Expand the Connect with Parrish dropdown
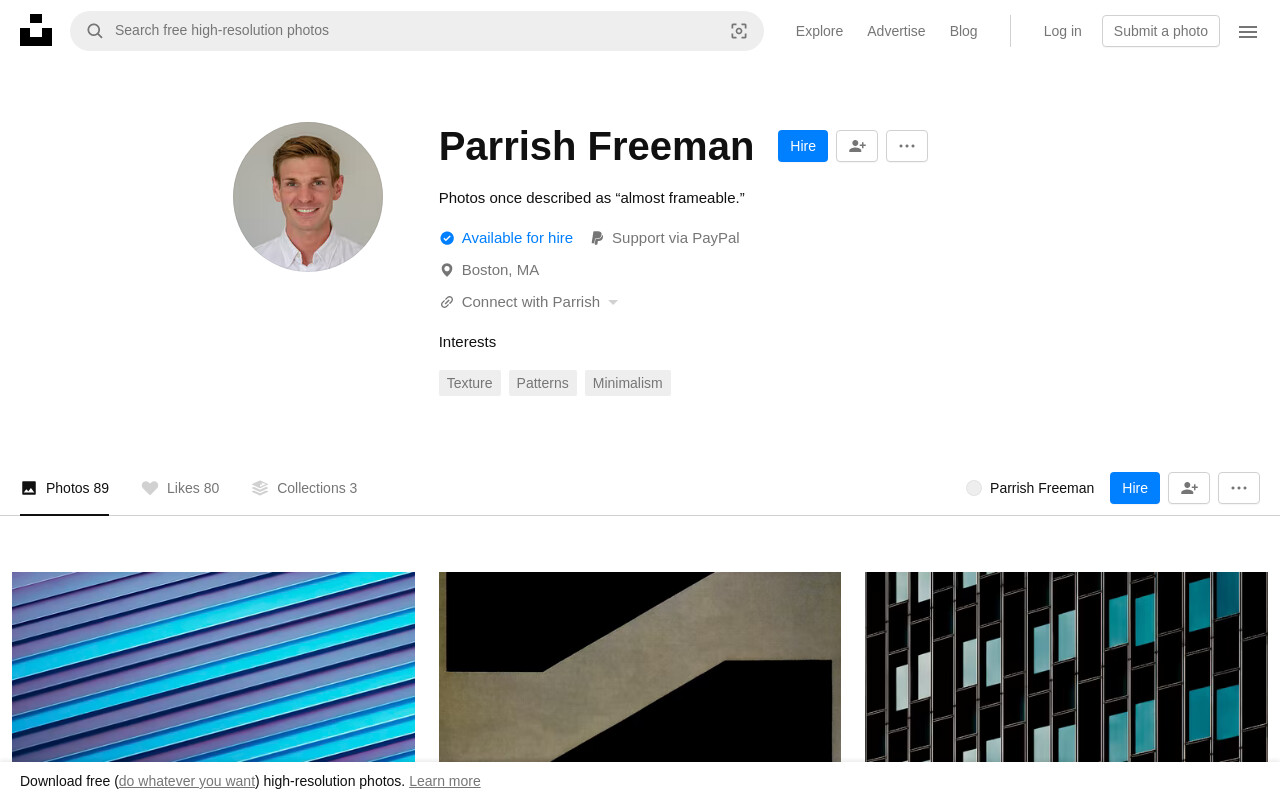This screenshot has height=800, width=1280. tap(529, 302)
